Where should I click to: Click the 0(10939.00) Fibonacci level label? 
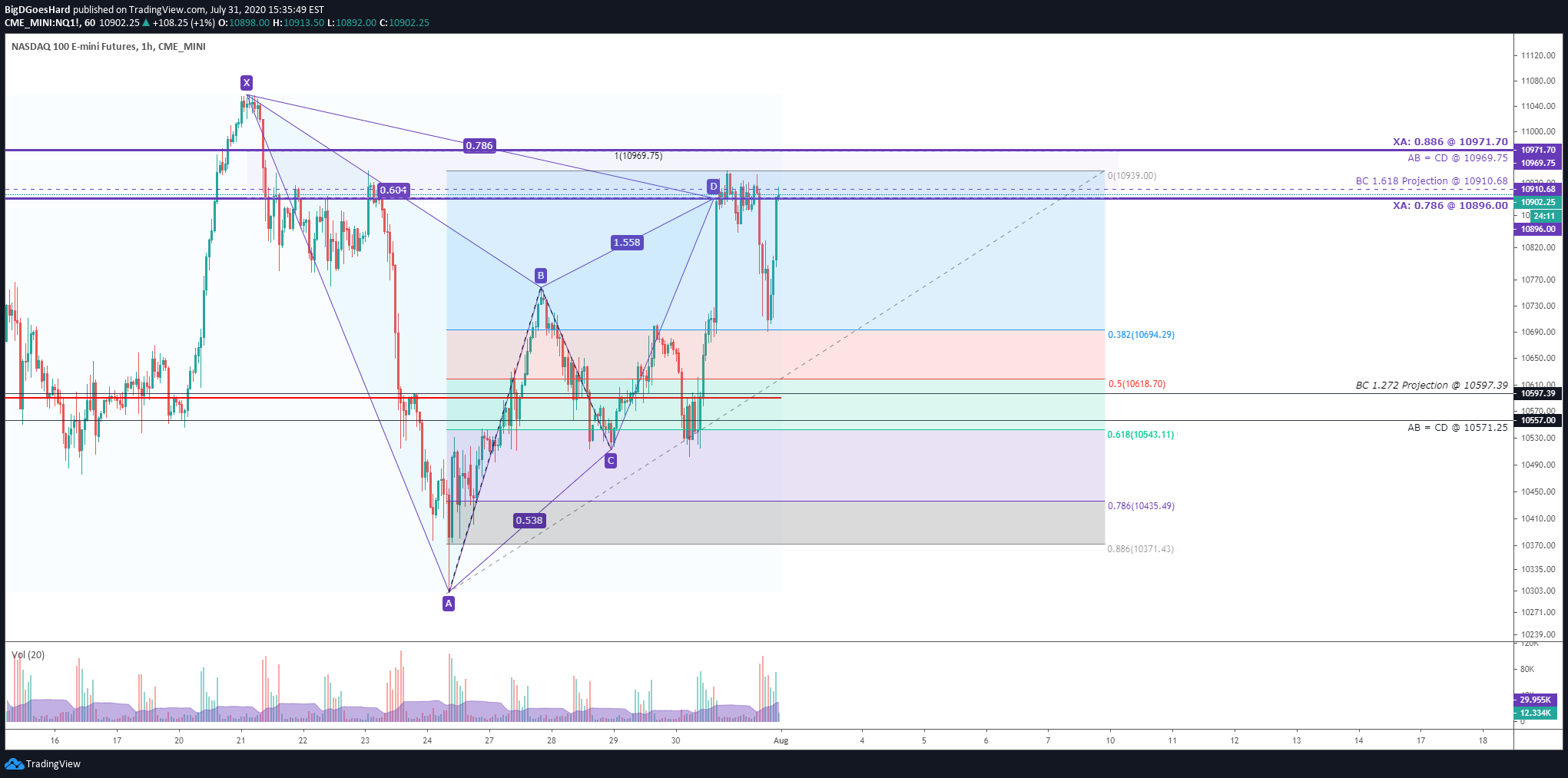(1132, 176)
